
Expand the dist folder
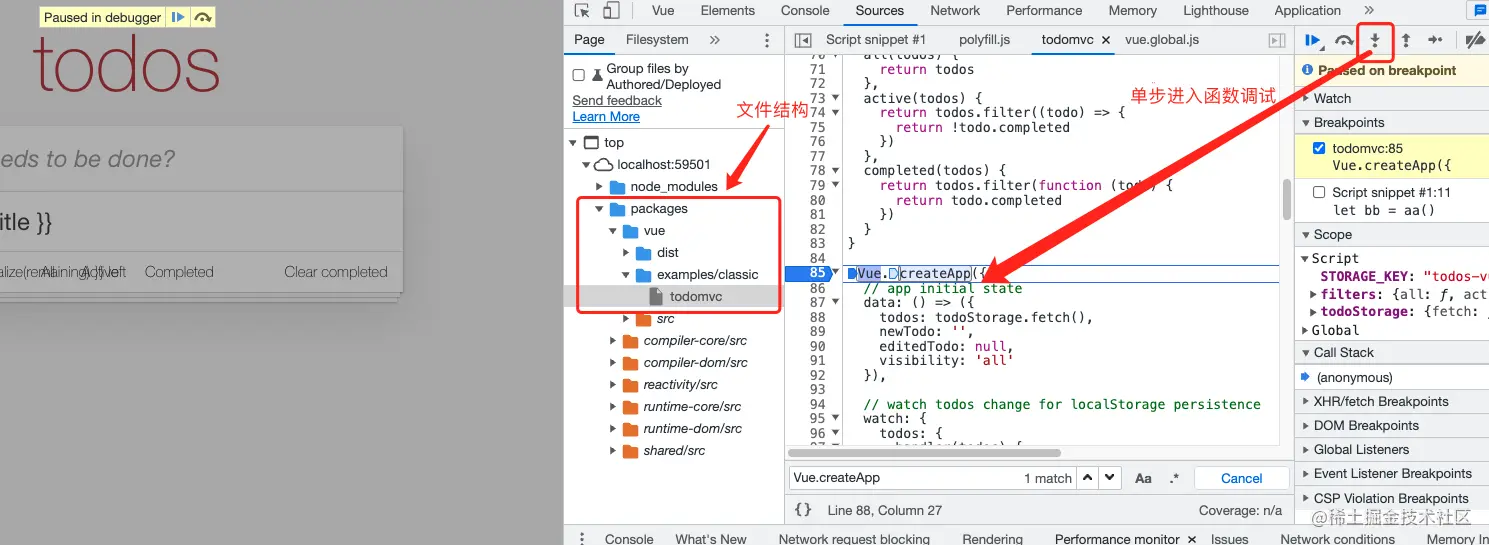pos(626,253)
